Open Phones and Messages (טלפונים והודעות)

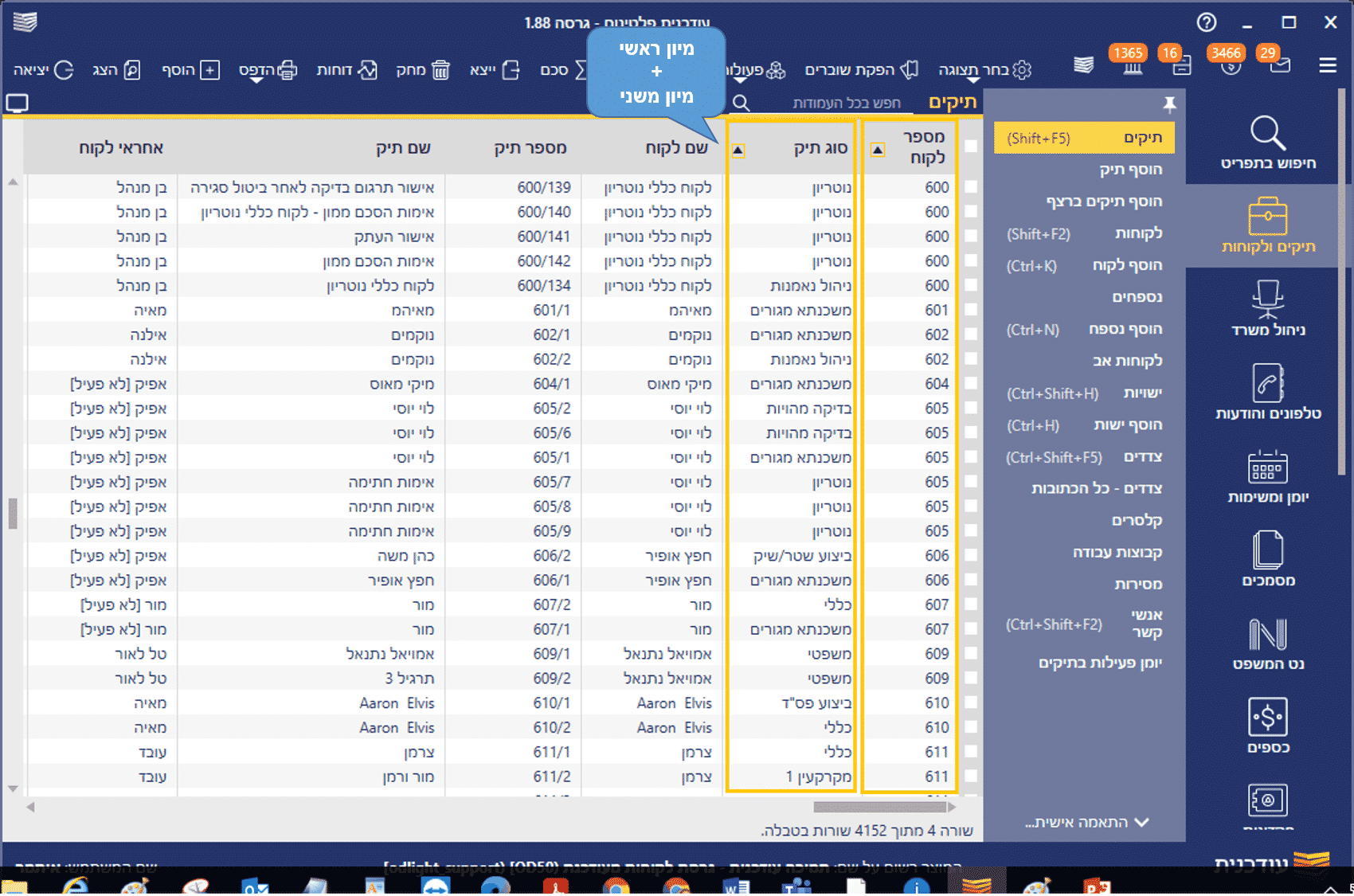(1268, 392)
